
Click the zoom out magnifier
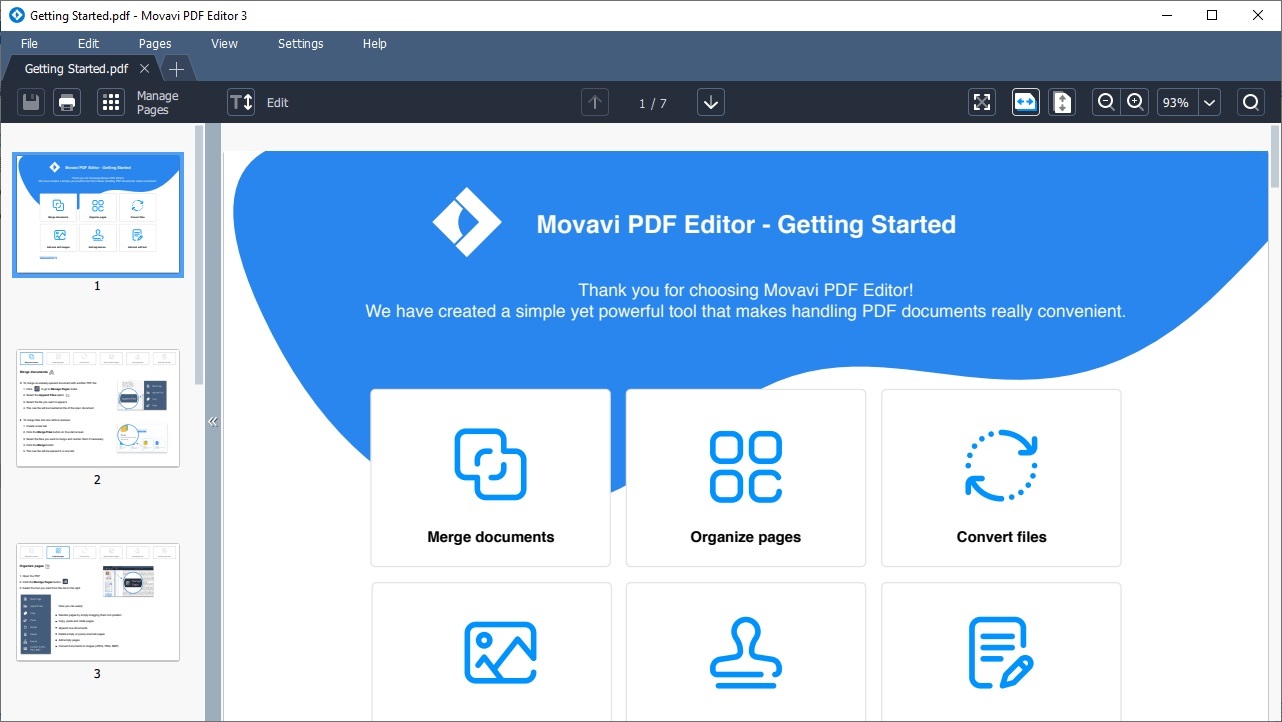(1106, 102)
